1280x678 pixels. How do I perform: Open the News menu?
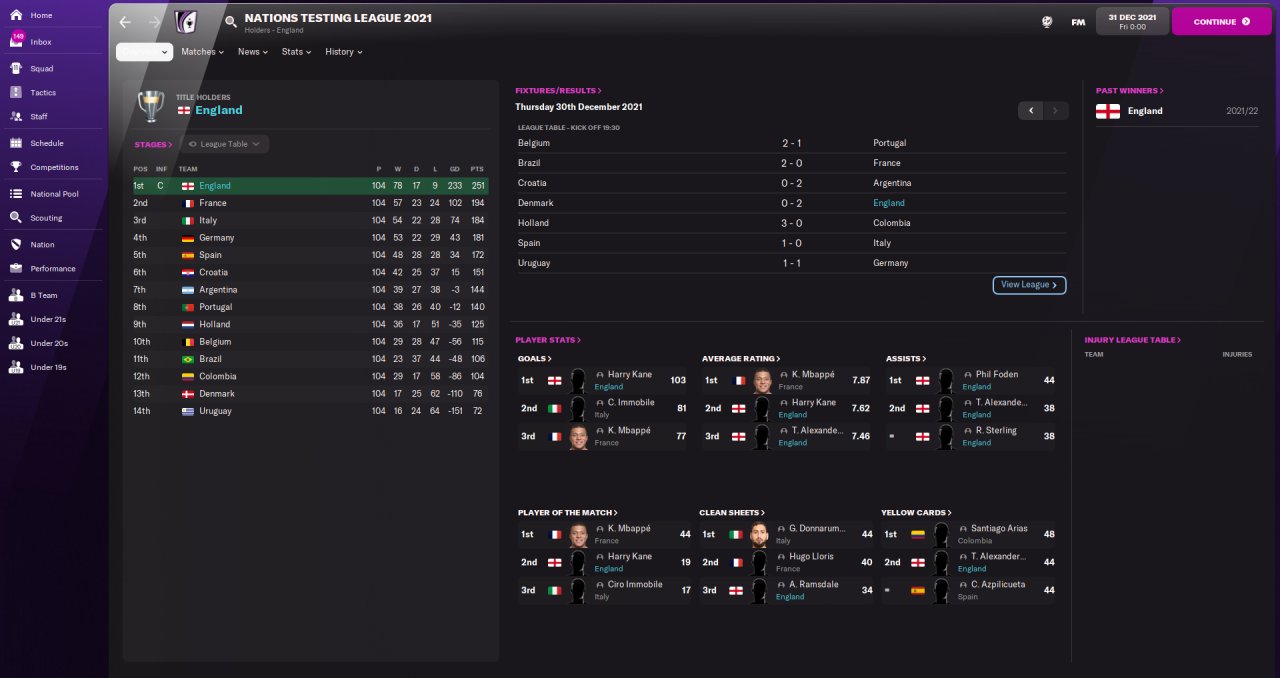click(x=253, y=52)
